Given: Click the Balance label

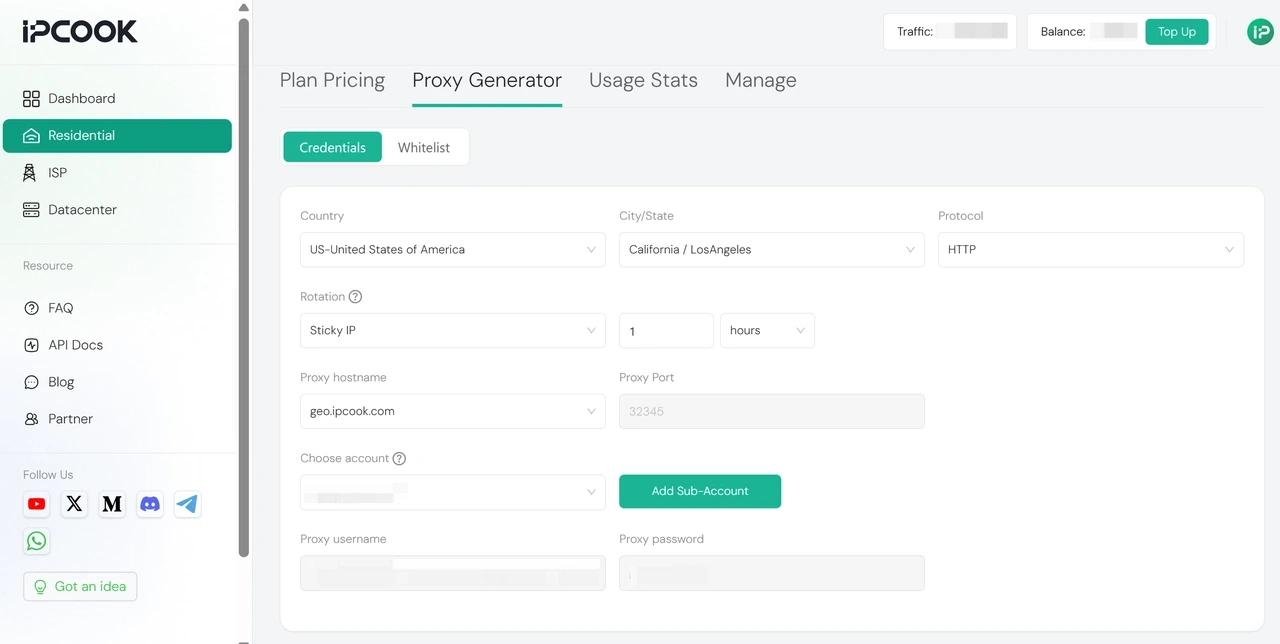Looking at the screenshot, I should click(x=1063, y=32).
